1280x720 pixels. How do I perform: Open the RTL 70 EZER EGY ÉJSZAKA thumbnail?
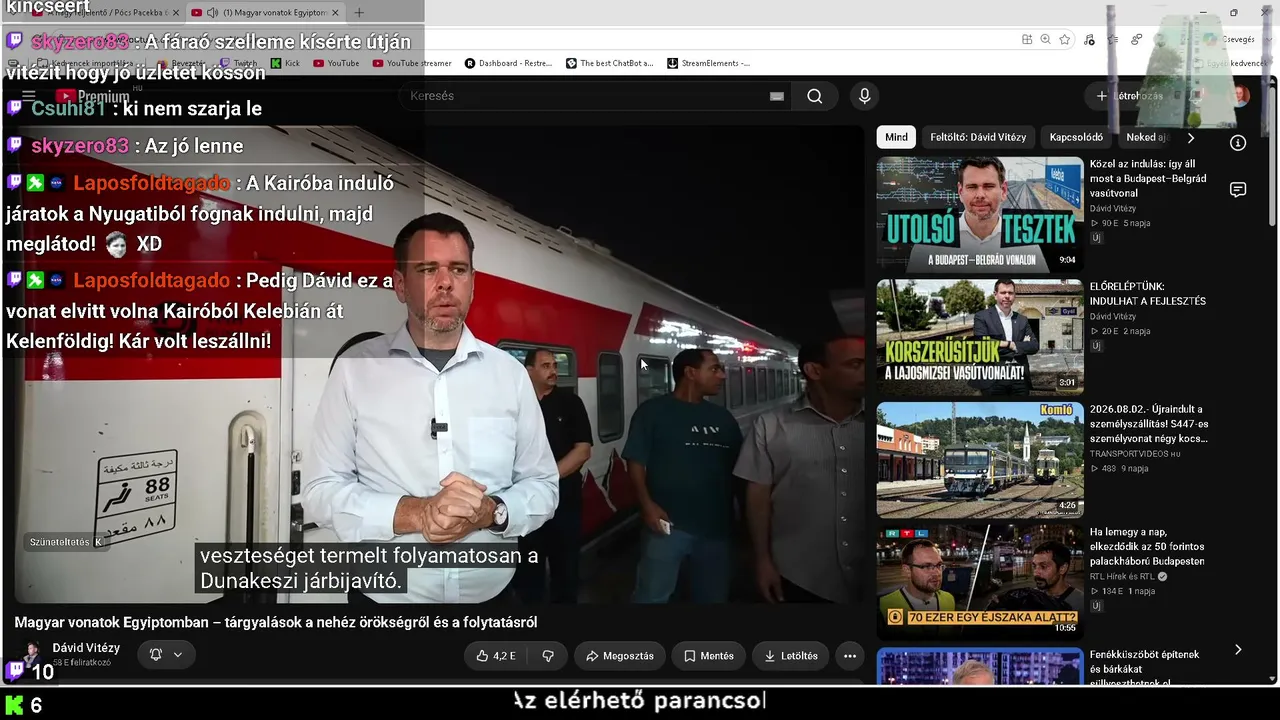point(980,582)
